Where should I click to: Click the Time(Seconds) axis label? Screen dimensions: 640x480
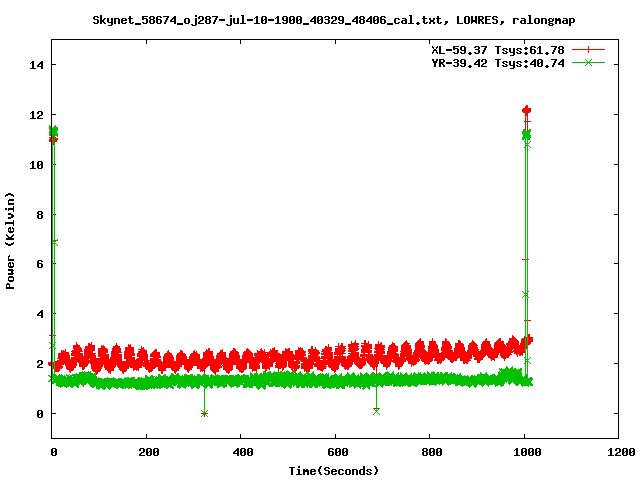pyautogui.click(x=333, y=471)
